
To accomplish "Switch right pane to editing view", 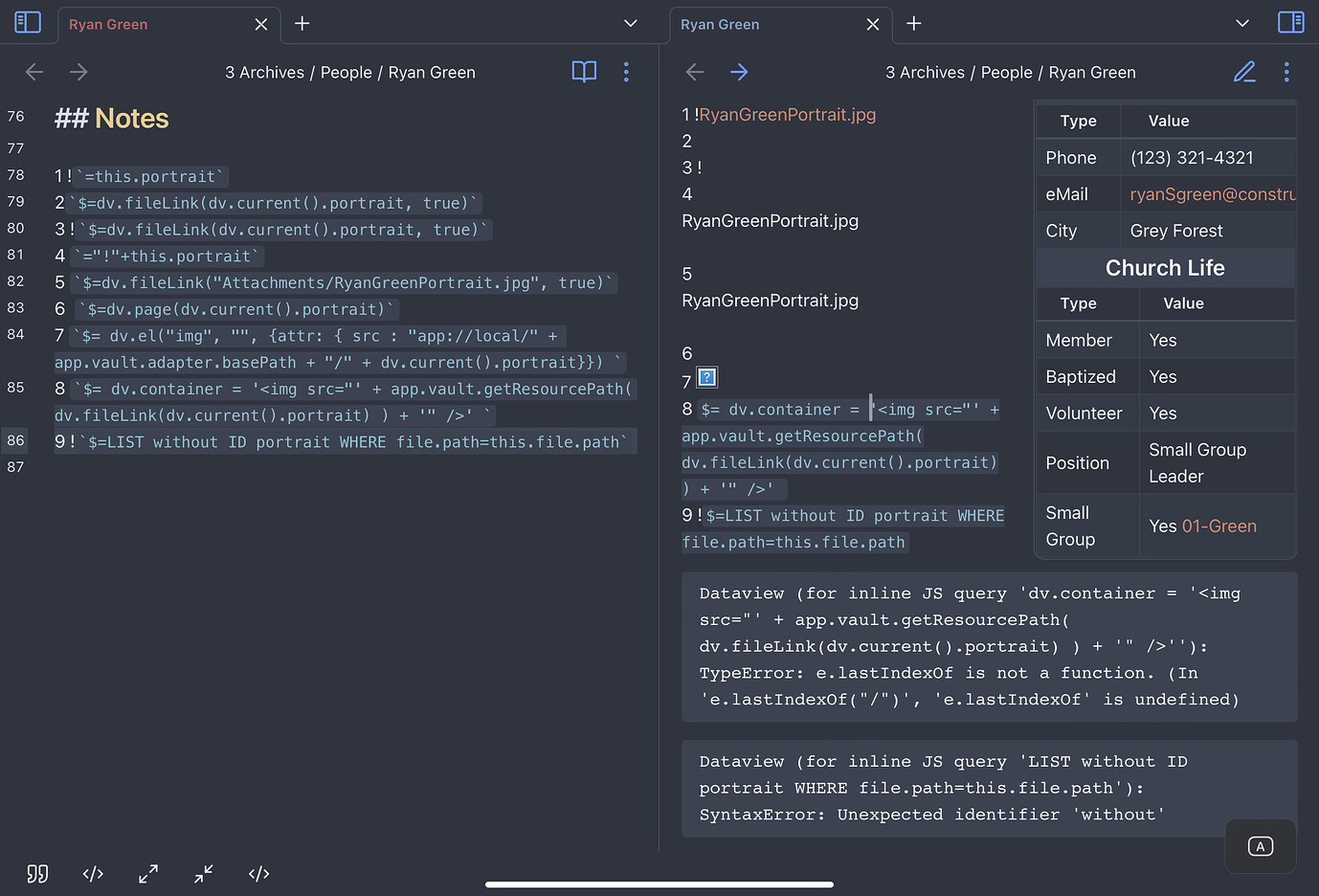I will tap(1244, 72).
